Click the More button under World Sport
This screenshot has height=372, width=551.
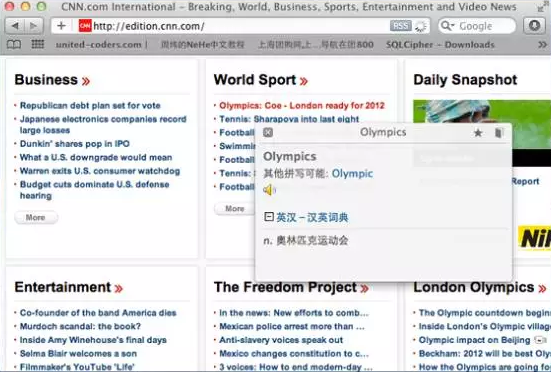[234, 209]
